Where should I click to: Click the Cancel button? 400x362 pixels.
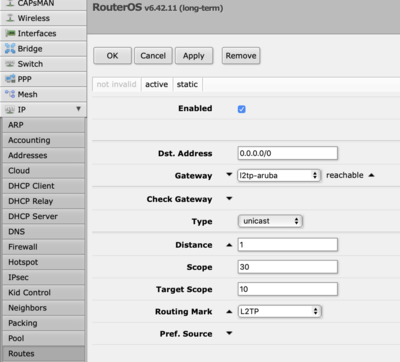click(153, 56)
